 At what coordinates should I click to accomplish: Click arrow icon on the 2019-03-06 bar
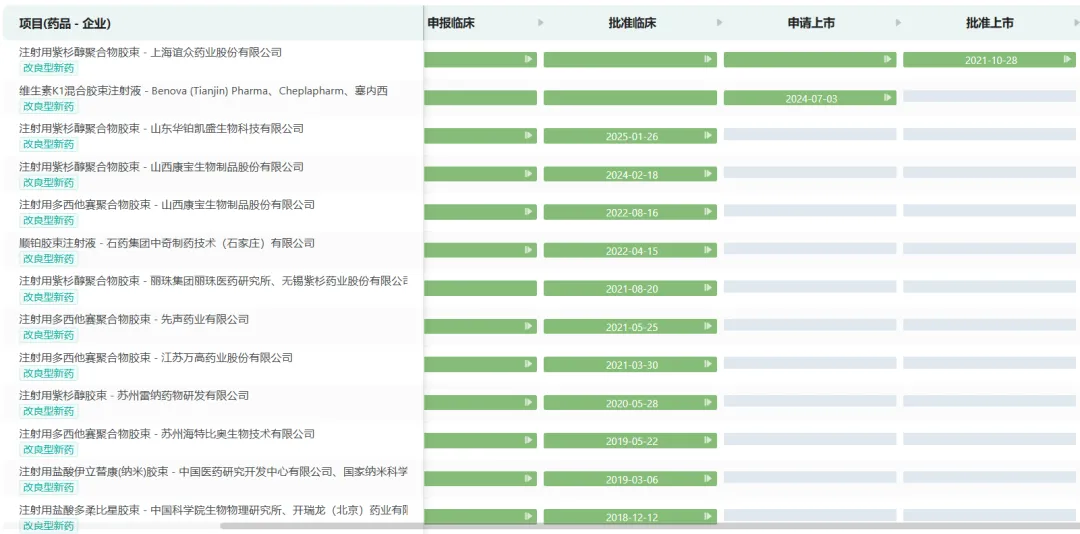(x=708, y=479)
